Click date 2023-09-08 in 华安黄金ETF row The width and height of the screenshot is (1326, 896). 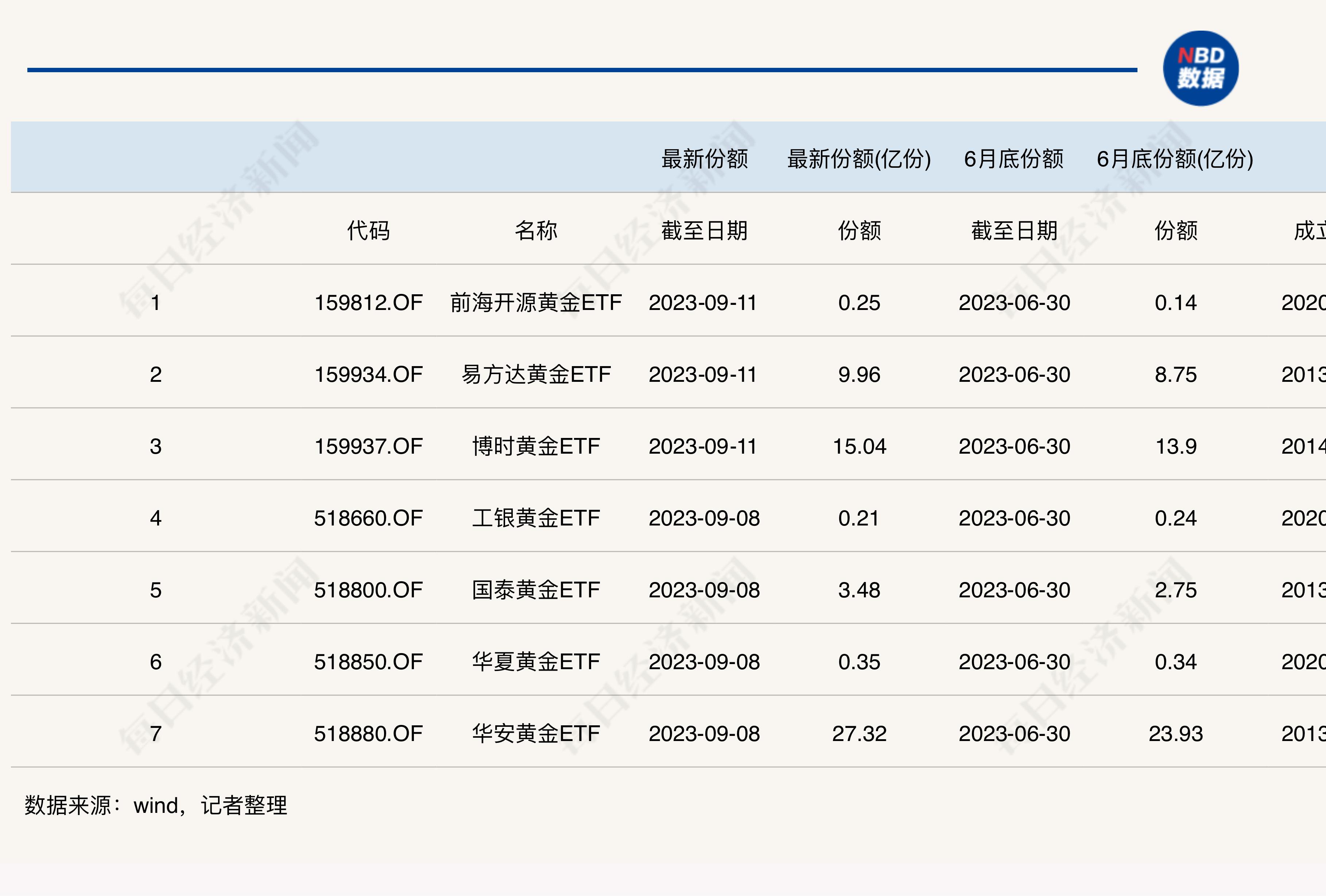tap(704, 734)
